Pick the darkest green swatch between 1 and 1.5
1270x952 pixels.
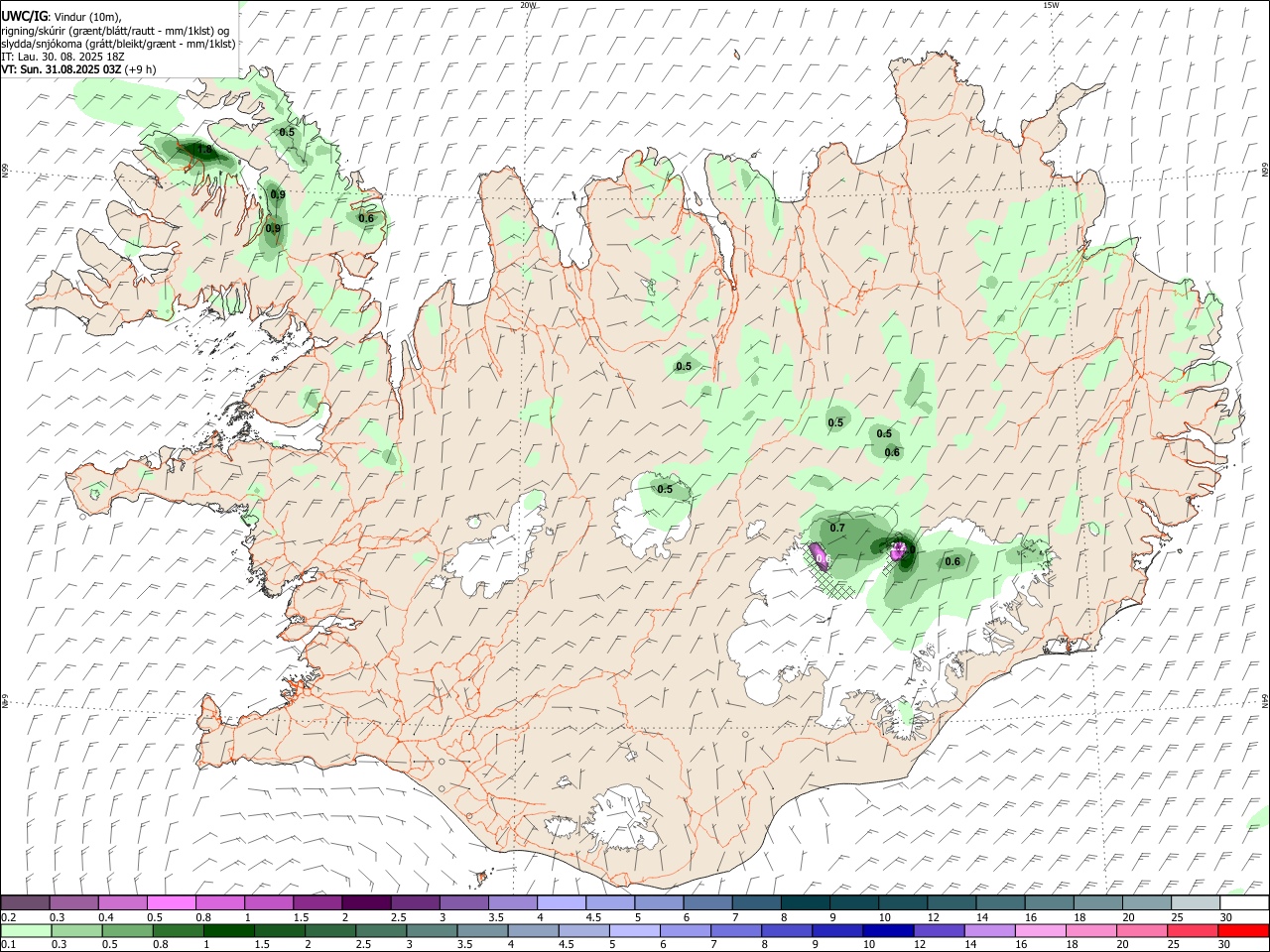[229, 931]
